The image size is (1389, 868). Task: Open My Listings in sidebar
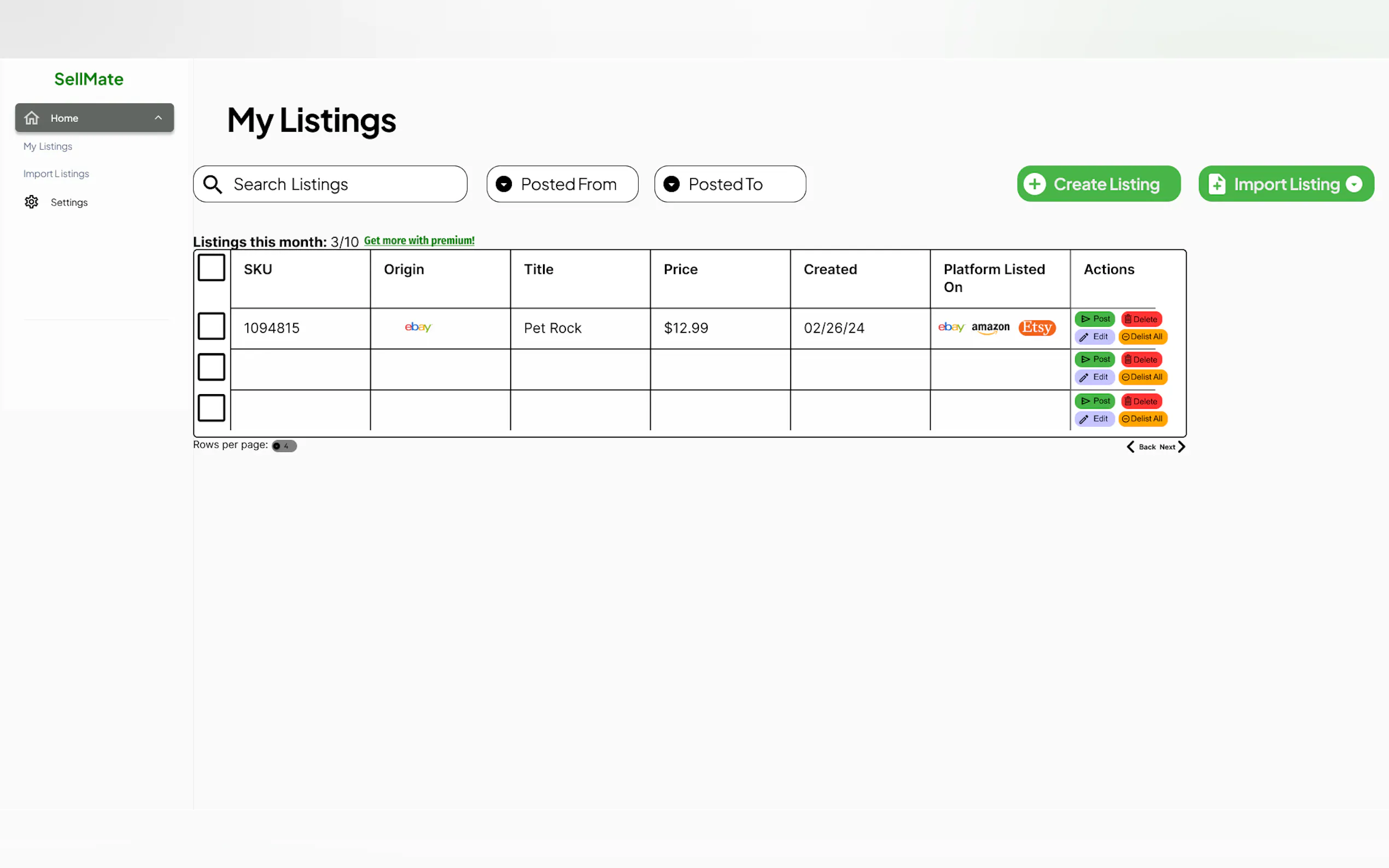click(48, 146)
